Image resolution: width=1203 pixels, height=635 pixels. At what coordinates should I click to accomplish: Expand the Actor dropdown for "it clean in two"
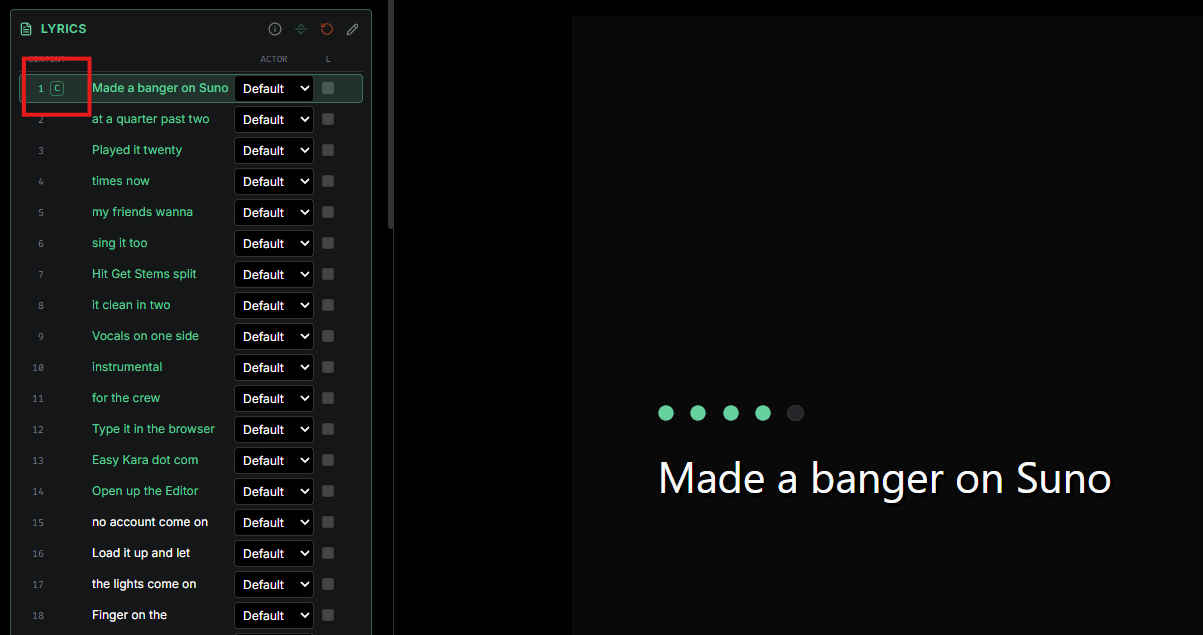(x=274, y=305)
